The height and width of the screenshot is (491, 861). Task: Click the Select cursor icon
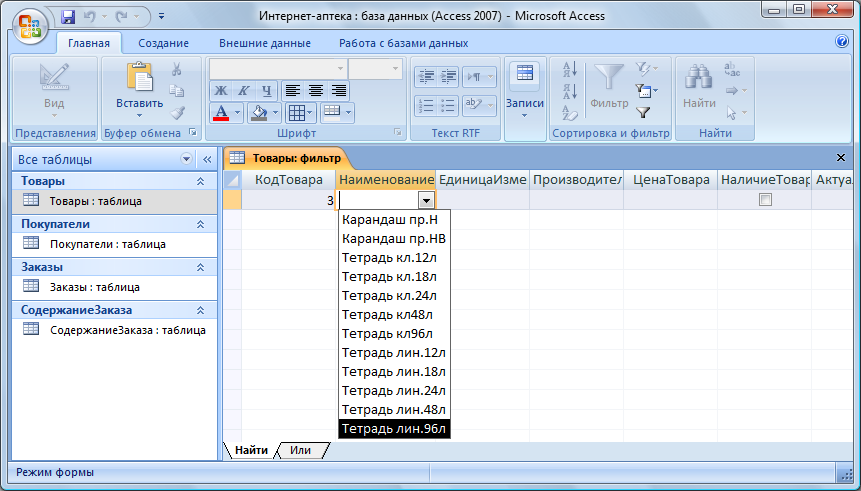click(x=735, y=113)
